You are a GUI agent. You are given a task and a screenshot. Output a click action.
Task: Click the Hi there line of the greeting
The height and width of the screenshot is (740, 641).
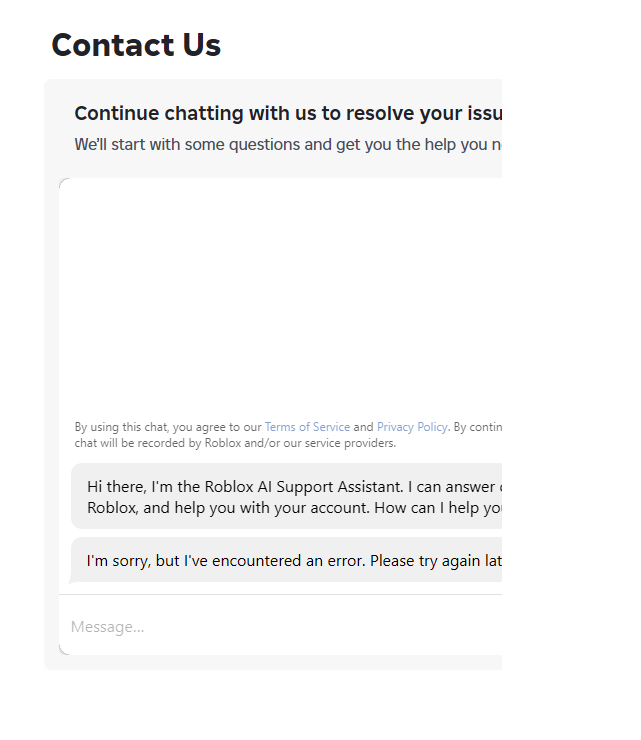point(294,487)
